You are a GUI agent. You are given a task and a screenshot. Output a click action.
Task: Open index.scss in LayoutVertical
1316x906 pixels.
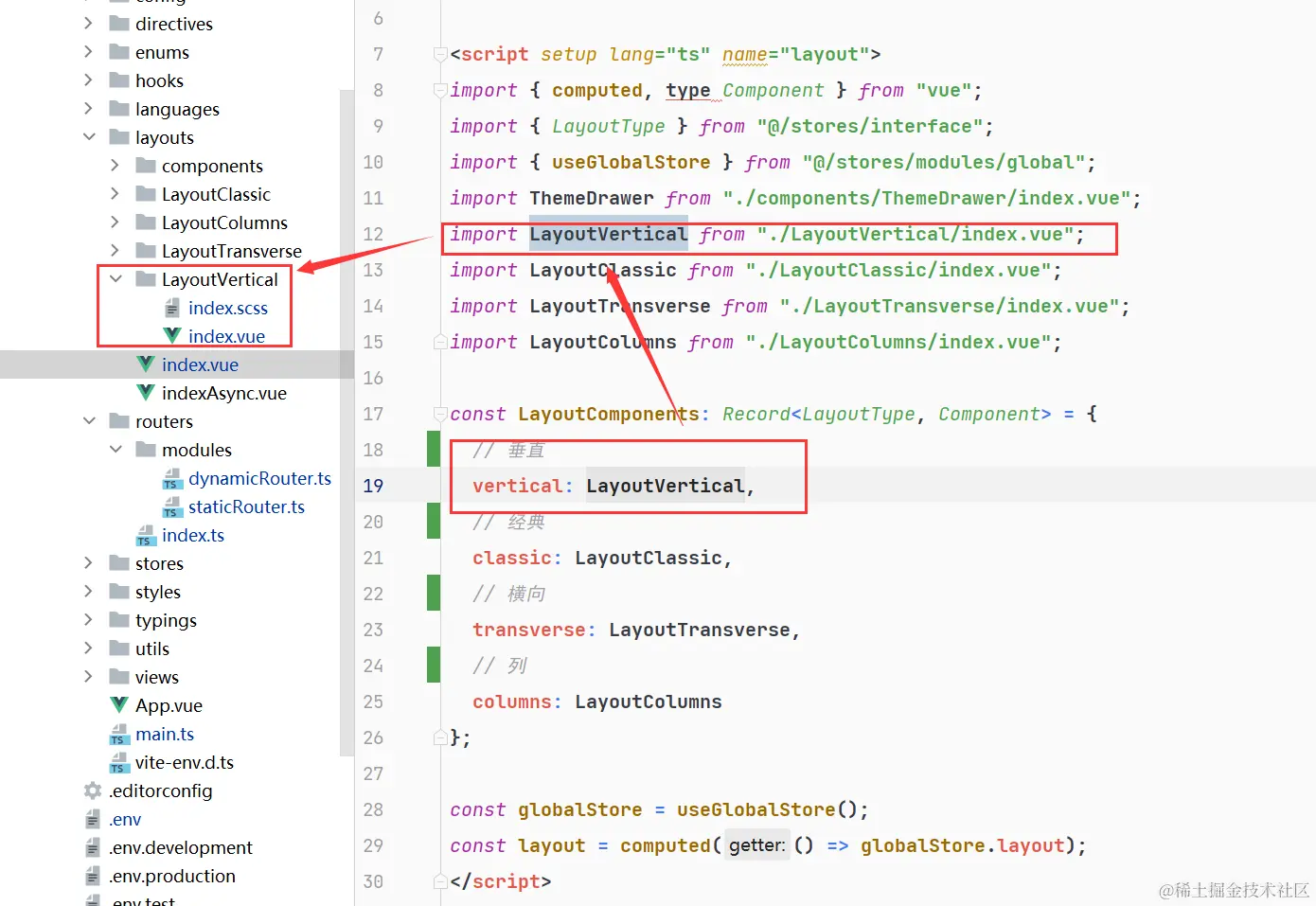point(228,308)
